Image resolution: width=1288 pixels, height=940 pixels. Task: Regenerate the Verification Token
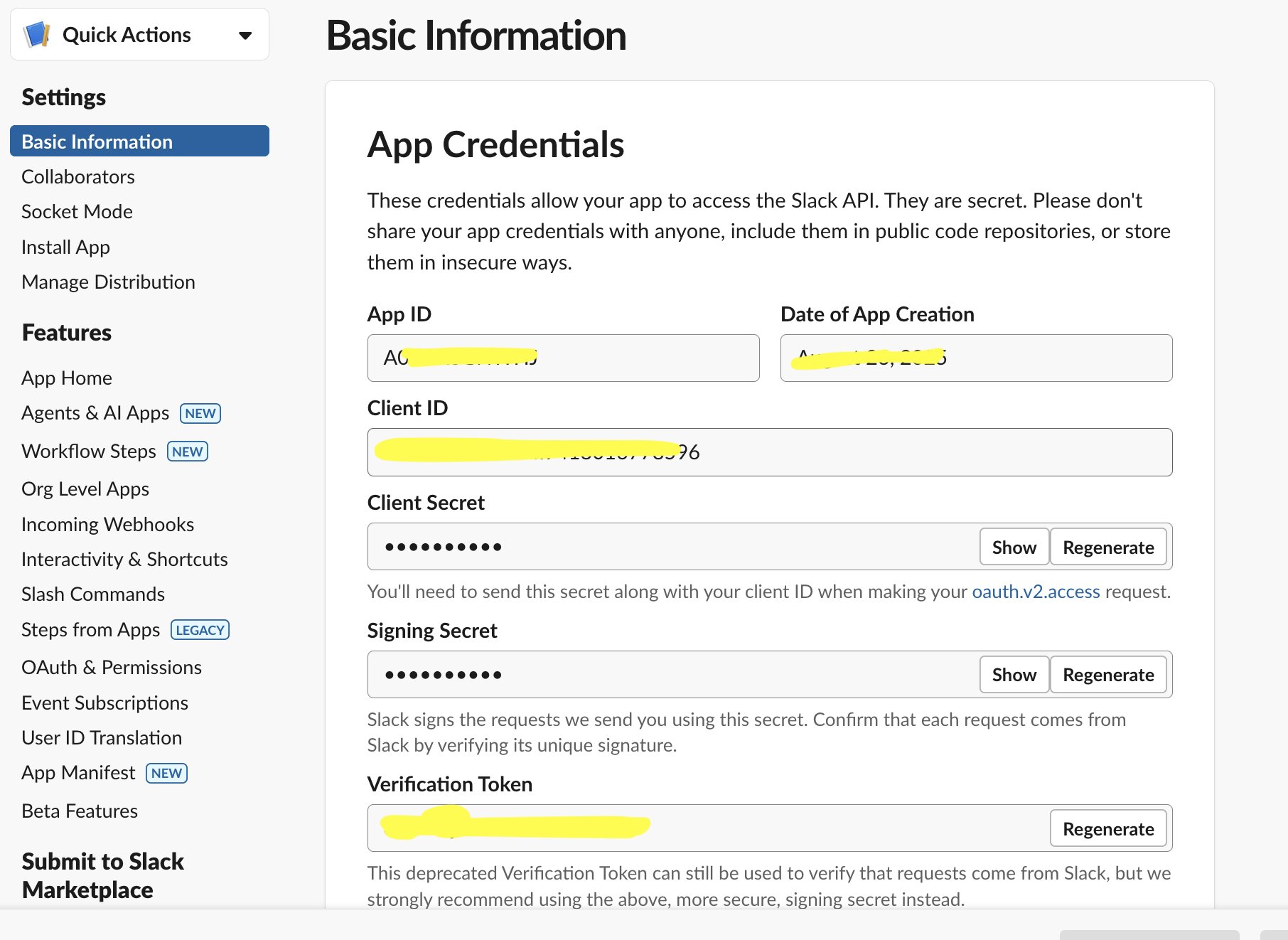point(1107,828)
